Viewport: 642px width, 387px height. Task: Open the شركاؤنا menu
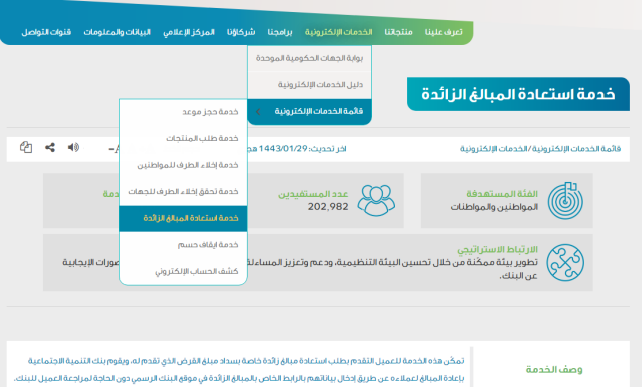(x=241, y=32)
